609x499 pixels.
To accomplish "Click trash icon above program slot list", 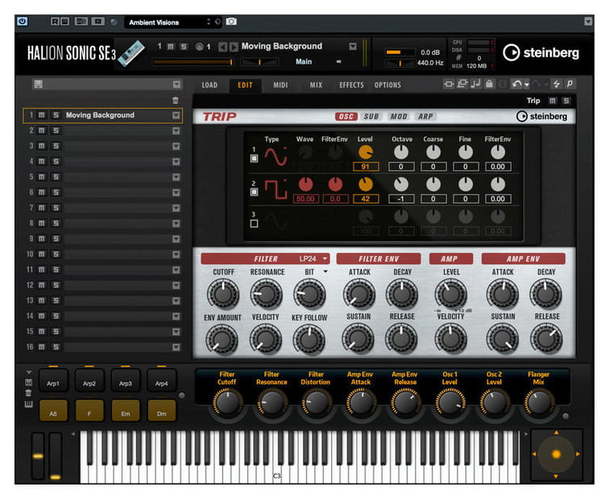I will (176, 101).
